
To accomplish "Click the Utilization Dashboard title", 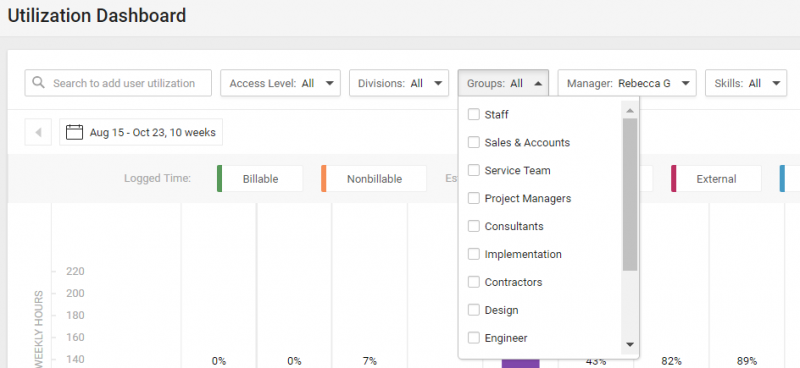I will [97, 16].
